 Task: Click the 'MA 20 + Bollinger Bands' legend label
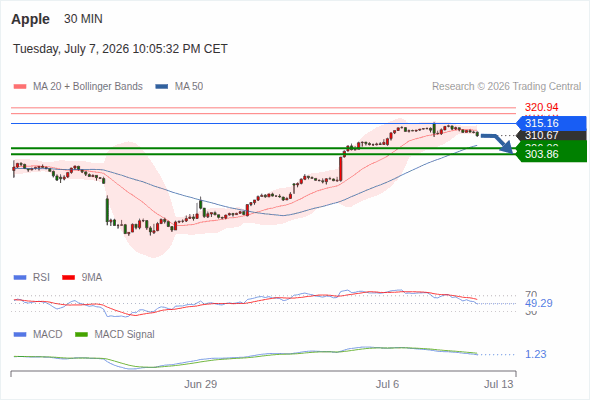point(88,87)
